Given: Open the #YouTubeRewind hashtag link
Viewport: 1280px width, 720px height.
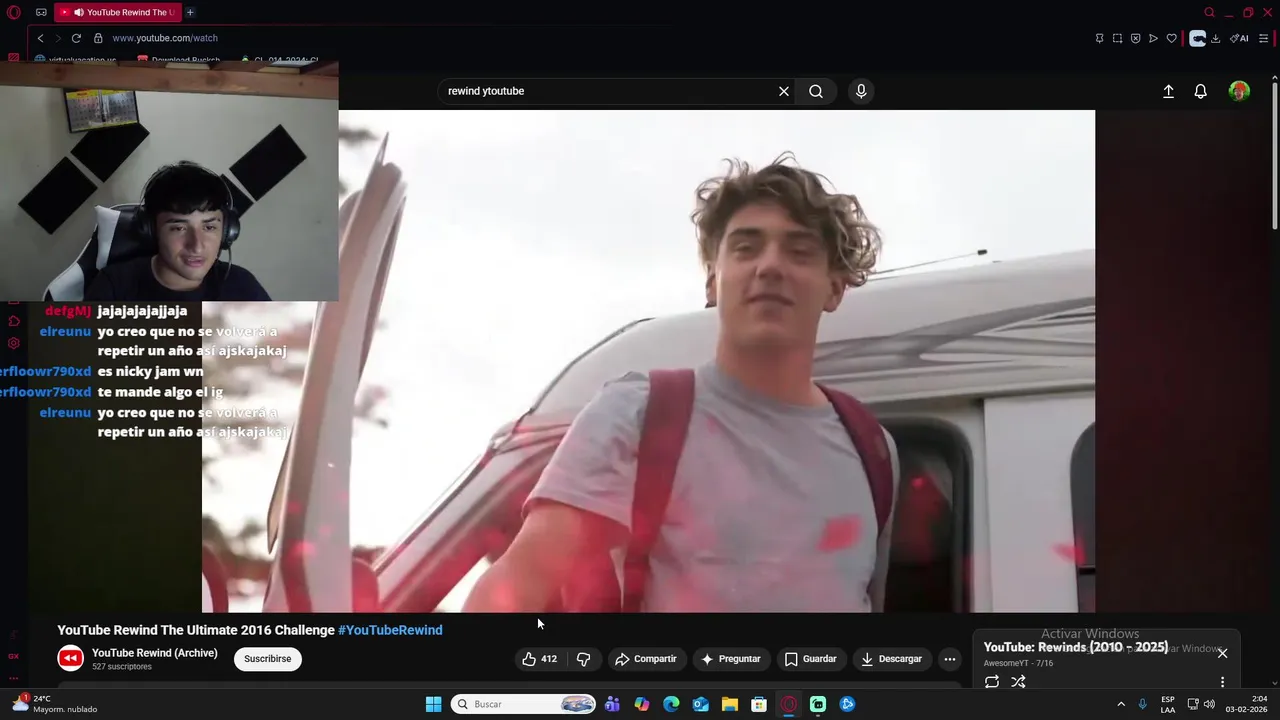Looking at the screenshot, I should 390,630.
